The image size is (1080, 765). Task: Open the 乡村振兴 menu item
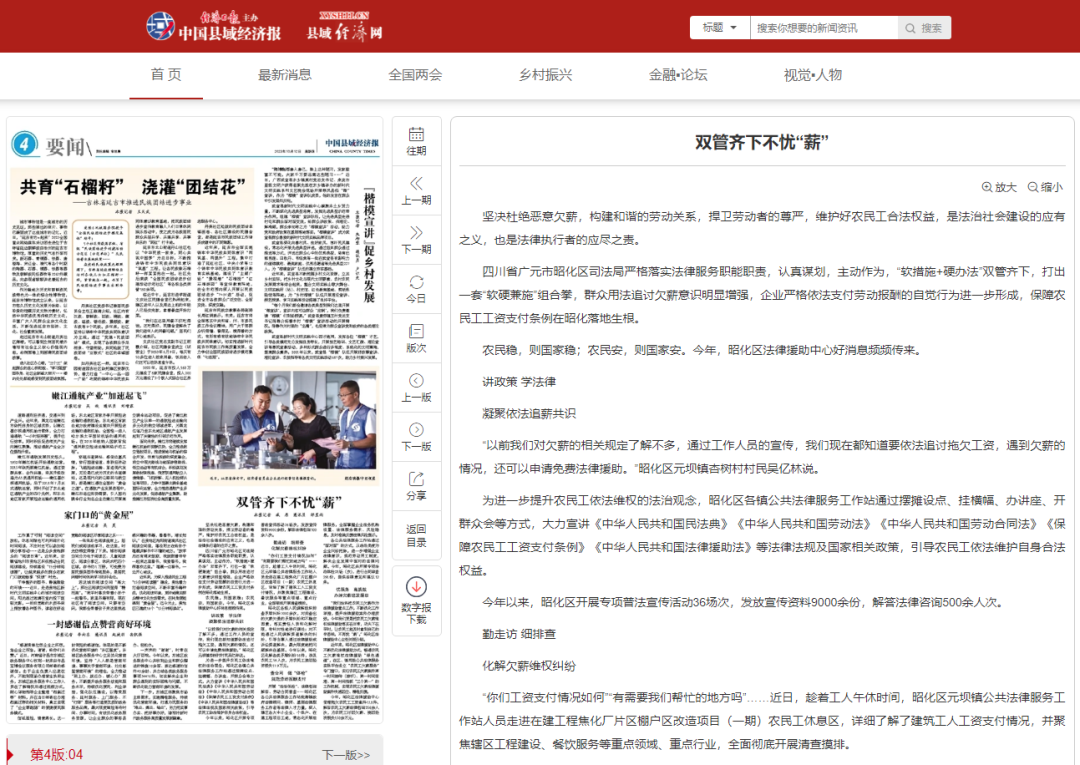point(546,75)
